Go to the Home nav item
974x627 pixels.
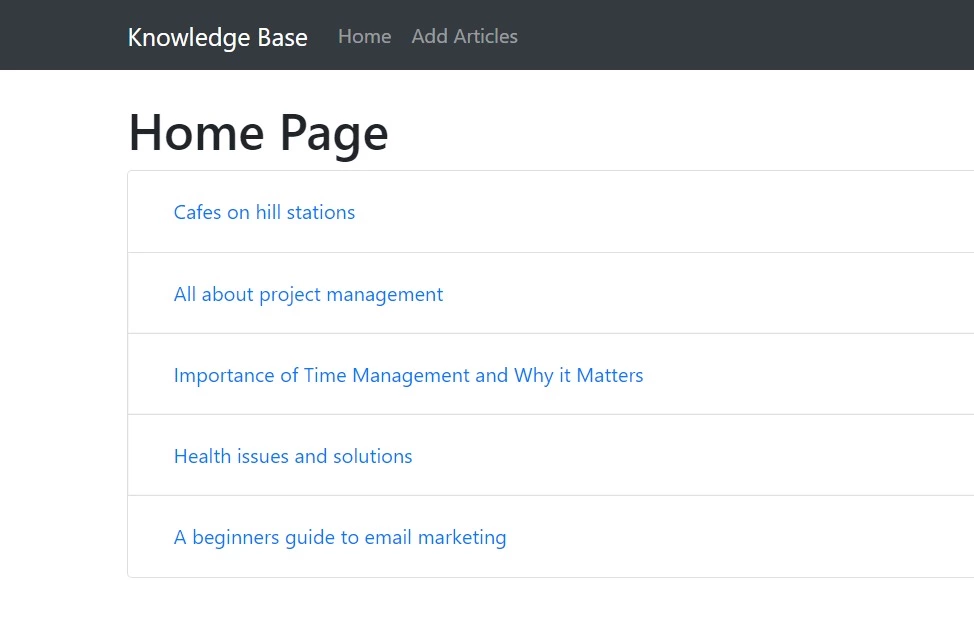tap(364, 36)
